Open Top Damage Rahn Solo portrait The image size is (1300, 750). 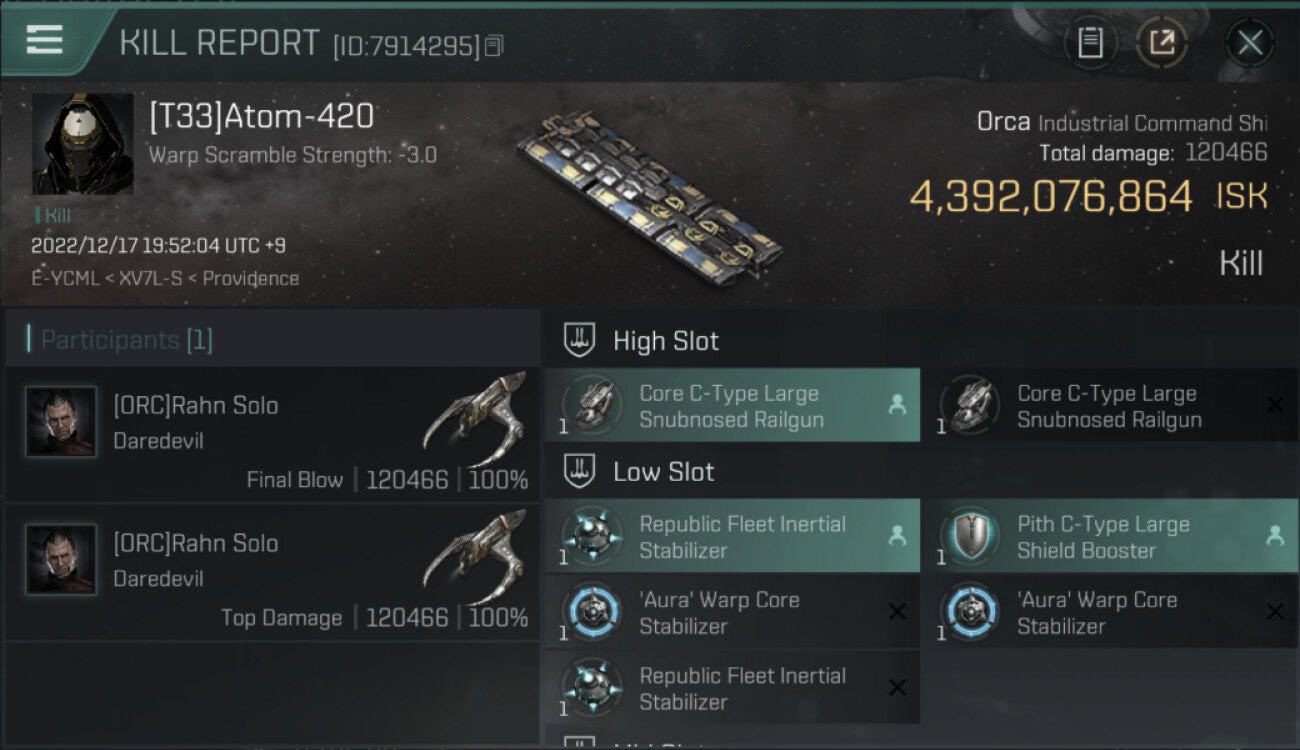point(61,560)
